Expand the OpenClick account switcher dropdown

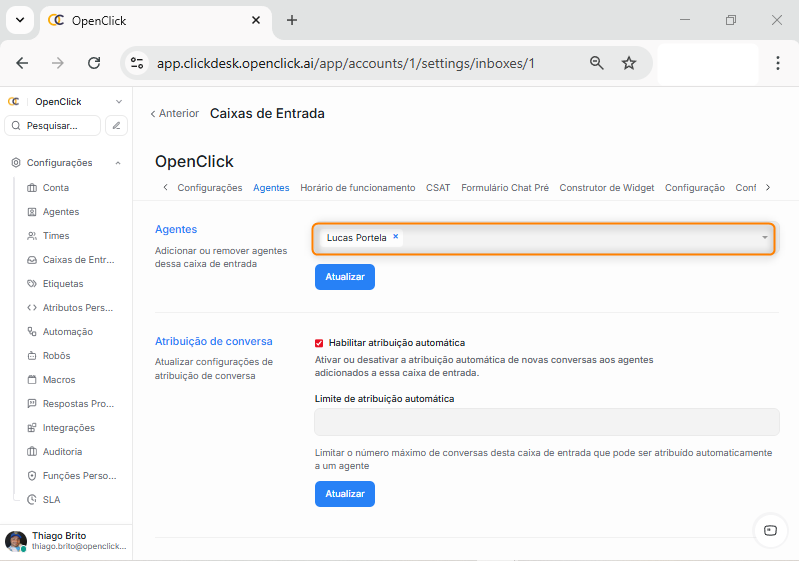(x=118, y=102)
